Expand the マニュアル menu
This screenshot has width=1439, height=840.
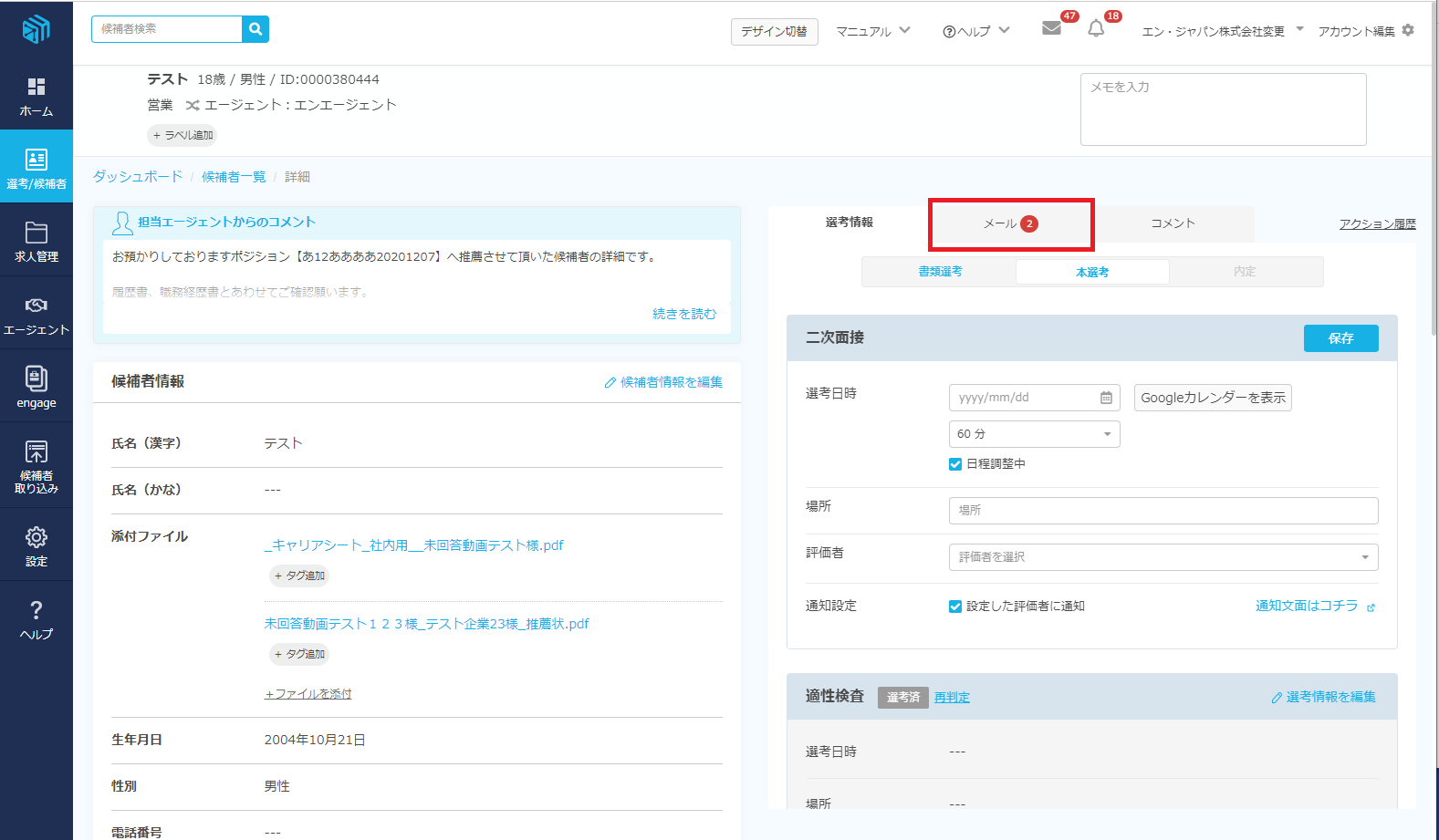(873, 31)
